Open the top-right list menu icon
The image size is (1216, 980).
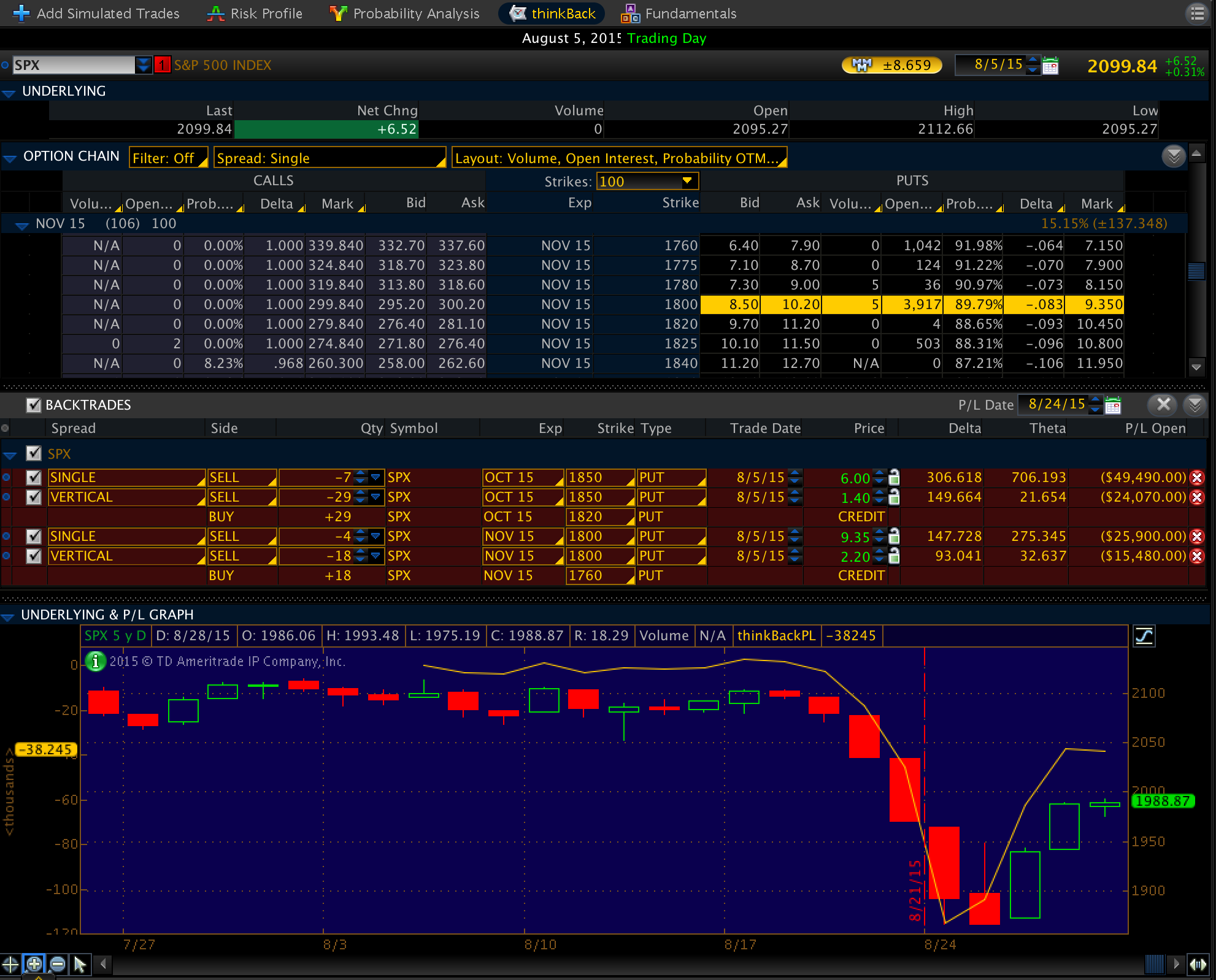(1198, 13)
